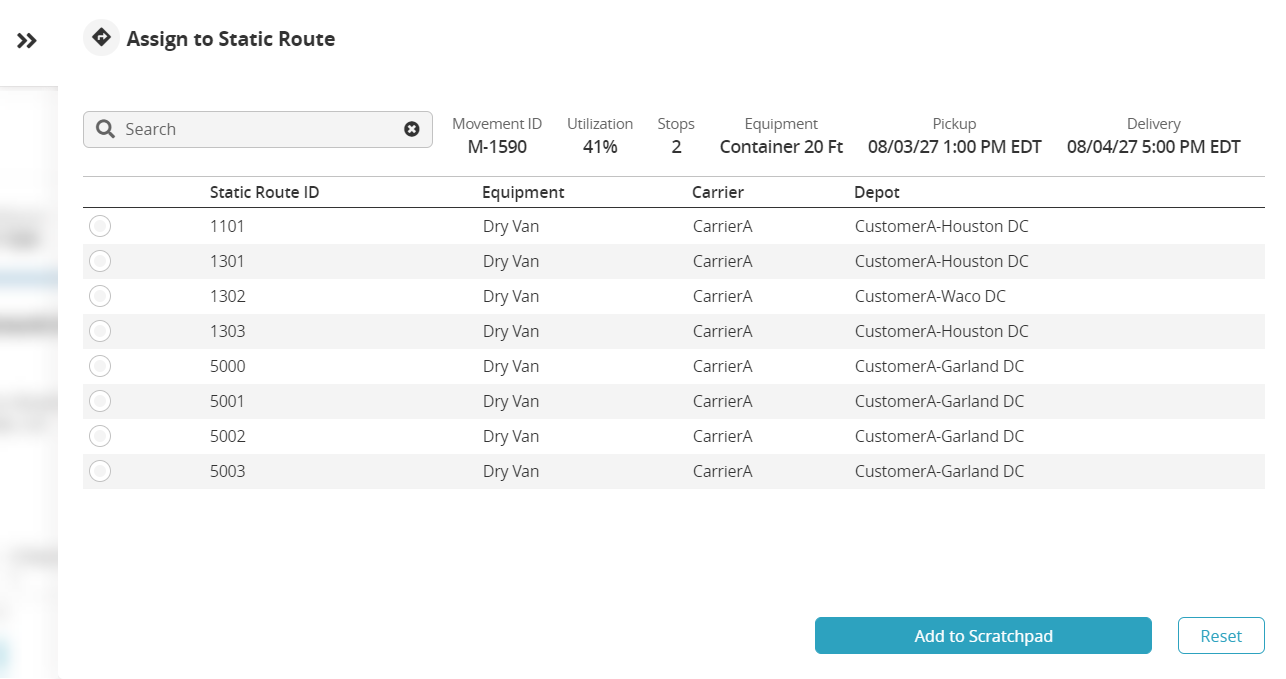This screenshot has height=679, width=1286.
Task: Expand the collapsed sidebar with double chevron
Action: (x=27, y=41)
